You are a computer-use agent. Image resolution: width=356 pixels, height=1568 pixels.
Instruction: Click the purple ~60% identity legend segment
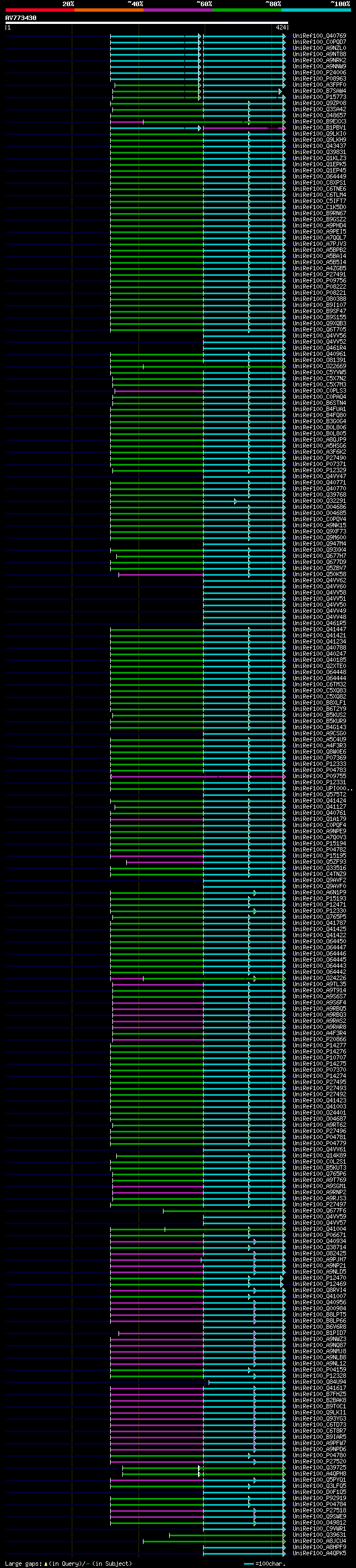pyautogui.click(x=177, y=10)
